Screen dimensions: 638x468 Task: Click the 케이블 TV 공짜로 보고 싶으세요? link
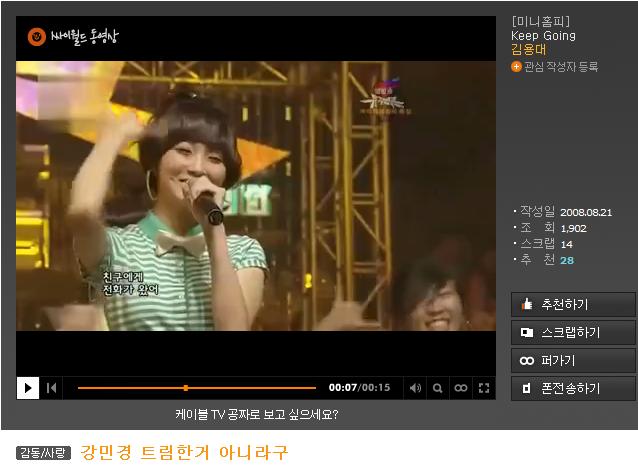(x=257, y=414)
